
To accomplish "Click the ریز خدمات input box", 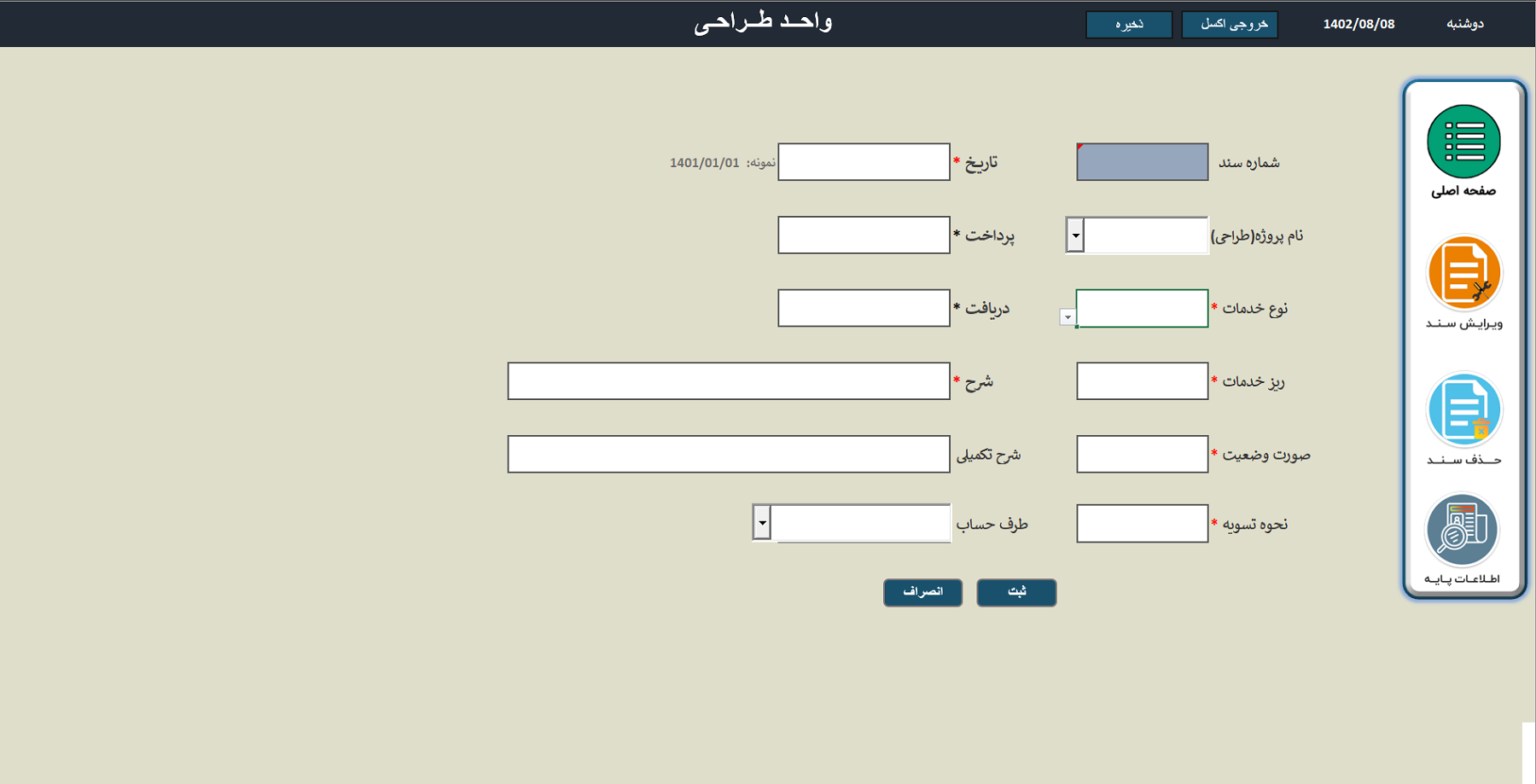I will tap(1142, 380).
